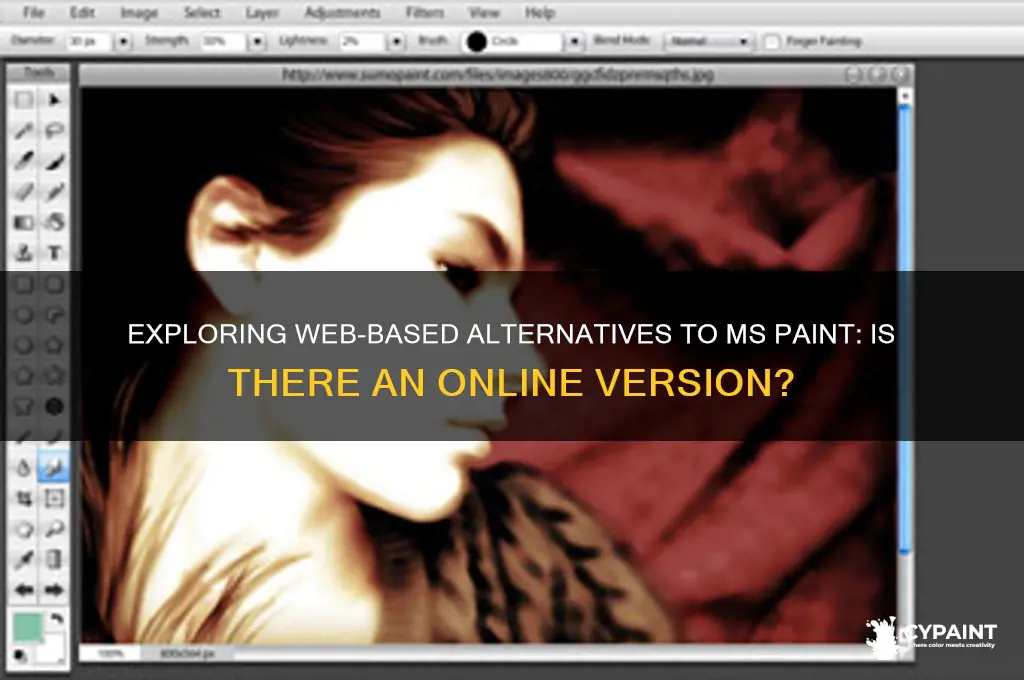Open the Brush shape dropdown arrow
1024x680 pixels.
(x=574, y=42)
